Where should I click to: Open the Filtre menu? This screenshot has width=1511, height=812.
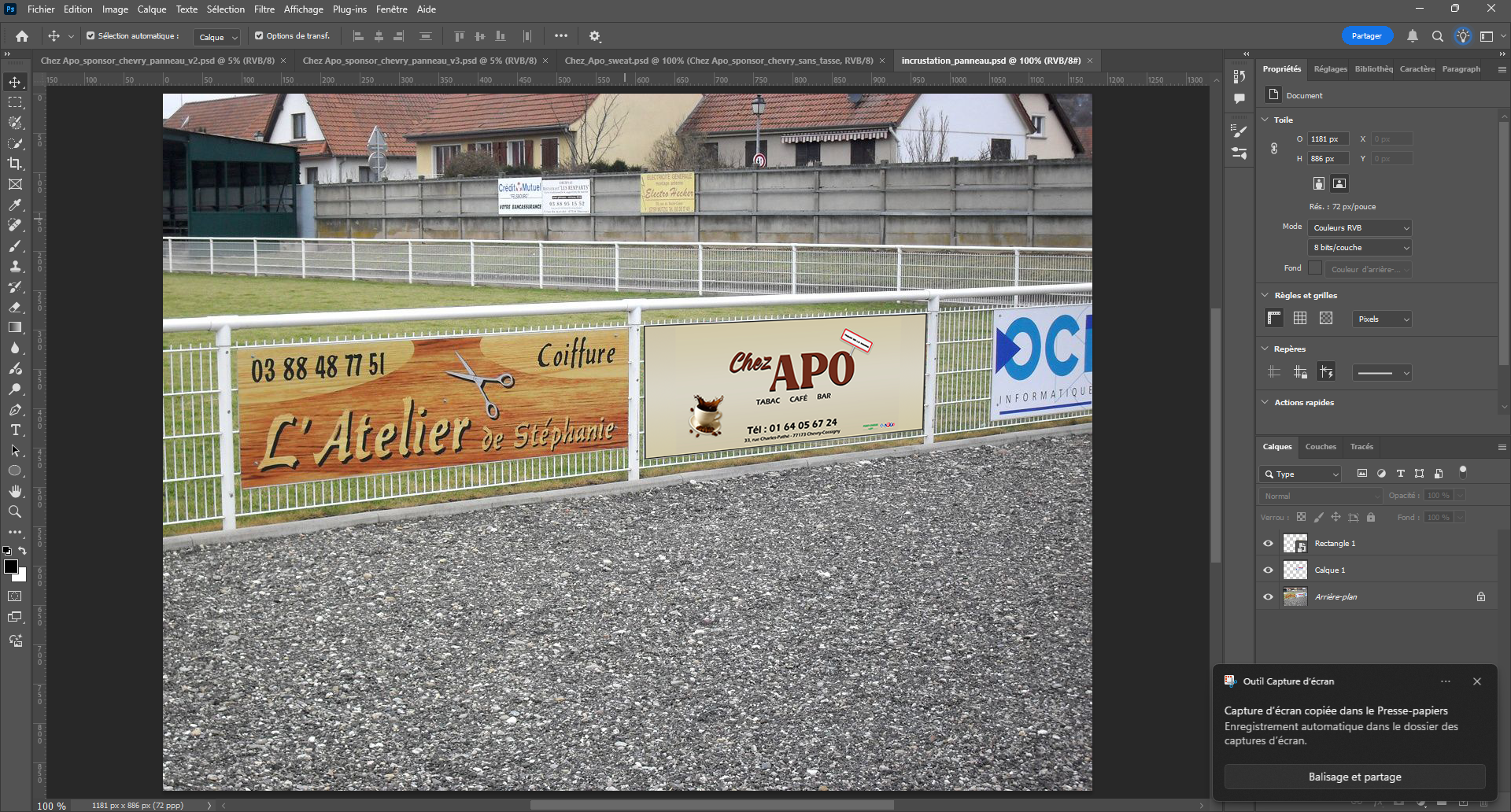pos(264,9)
